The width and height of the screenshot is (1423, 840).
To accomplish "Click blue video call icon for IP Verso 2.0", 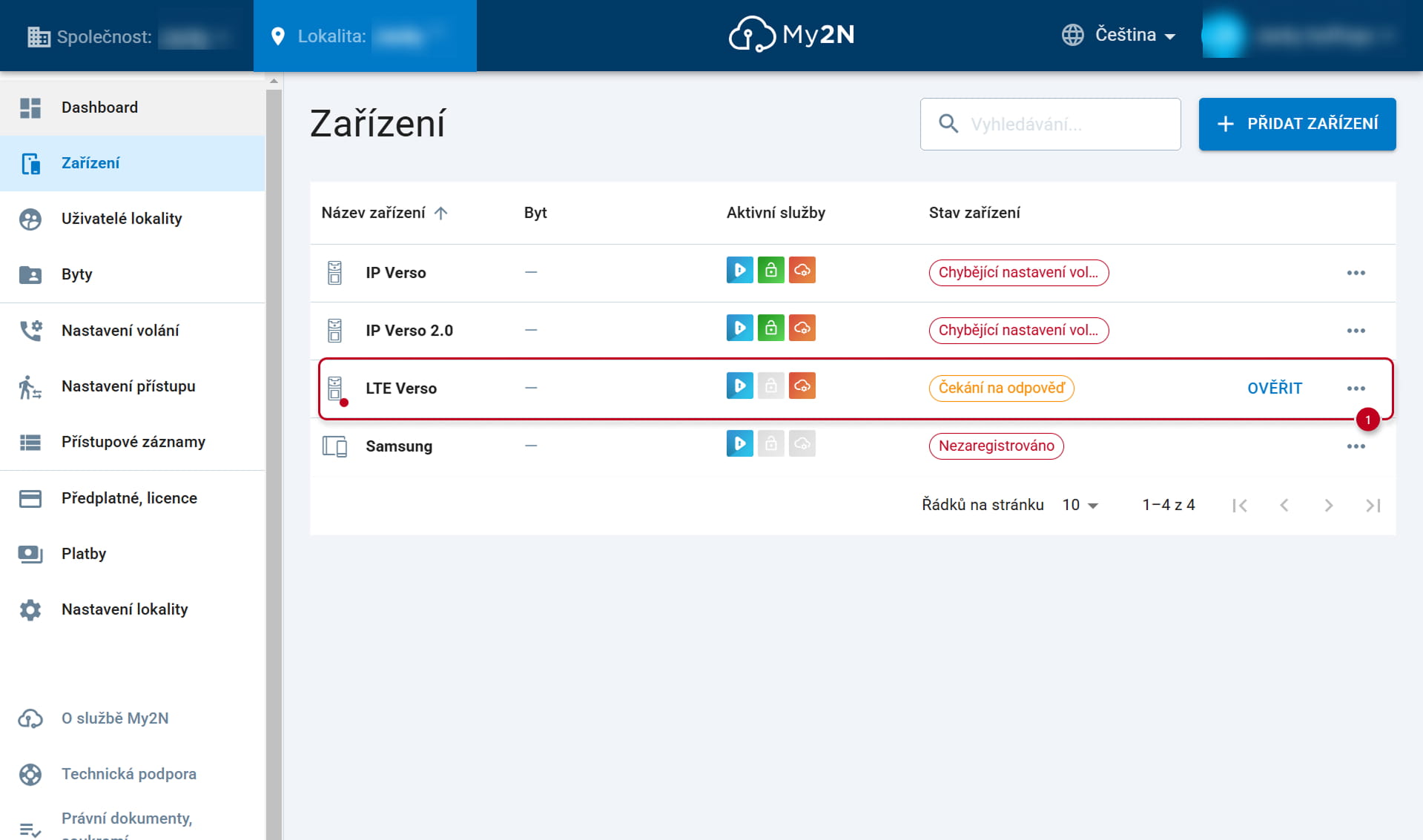I will coord(740,328).
